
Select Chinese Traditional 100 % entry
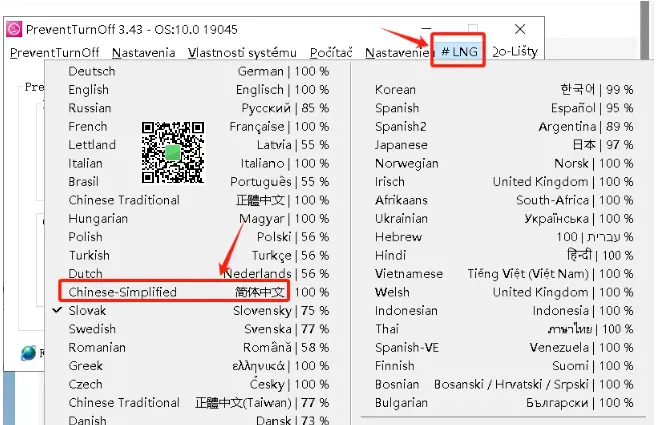coord(198,200)
